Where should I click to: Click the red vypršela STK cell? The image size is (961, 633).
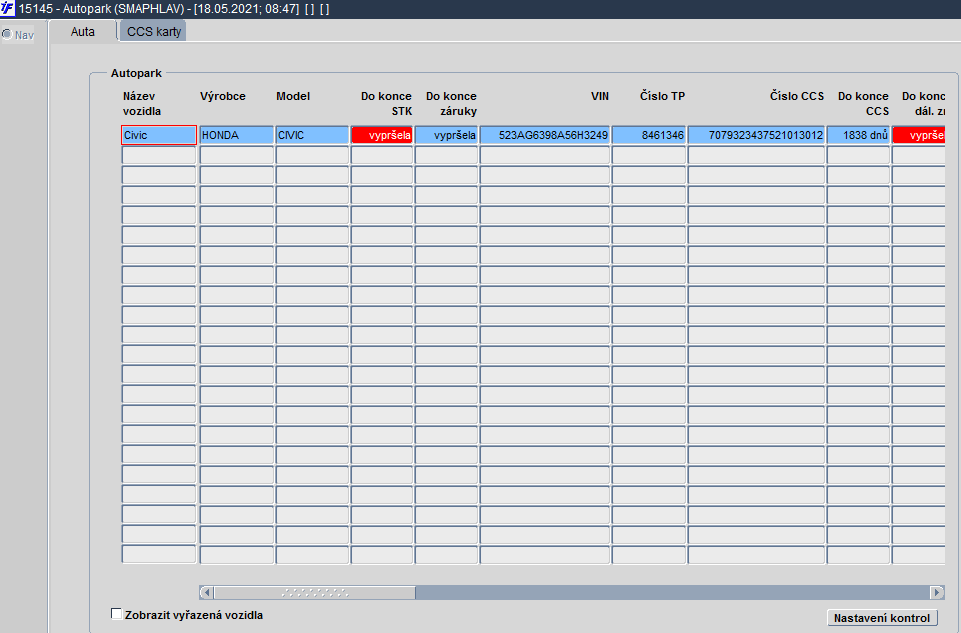pyautogui.click(x=382, y=135)
